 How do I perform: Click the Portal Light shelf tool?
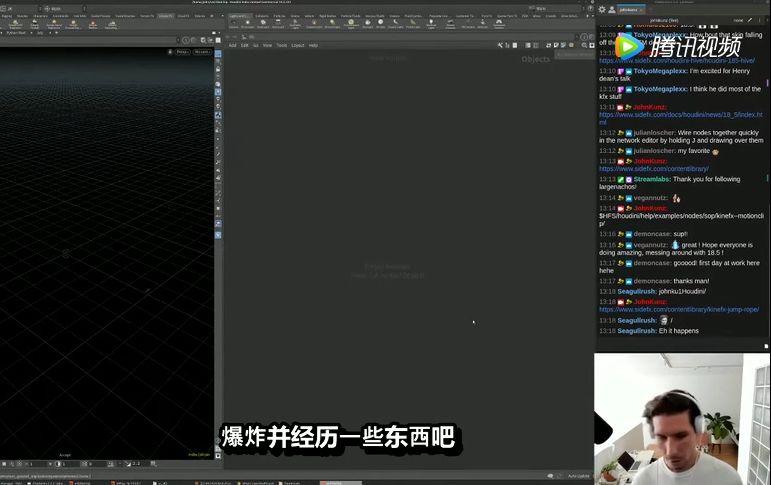pos(413,23)
